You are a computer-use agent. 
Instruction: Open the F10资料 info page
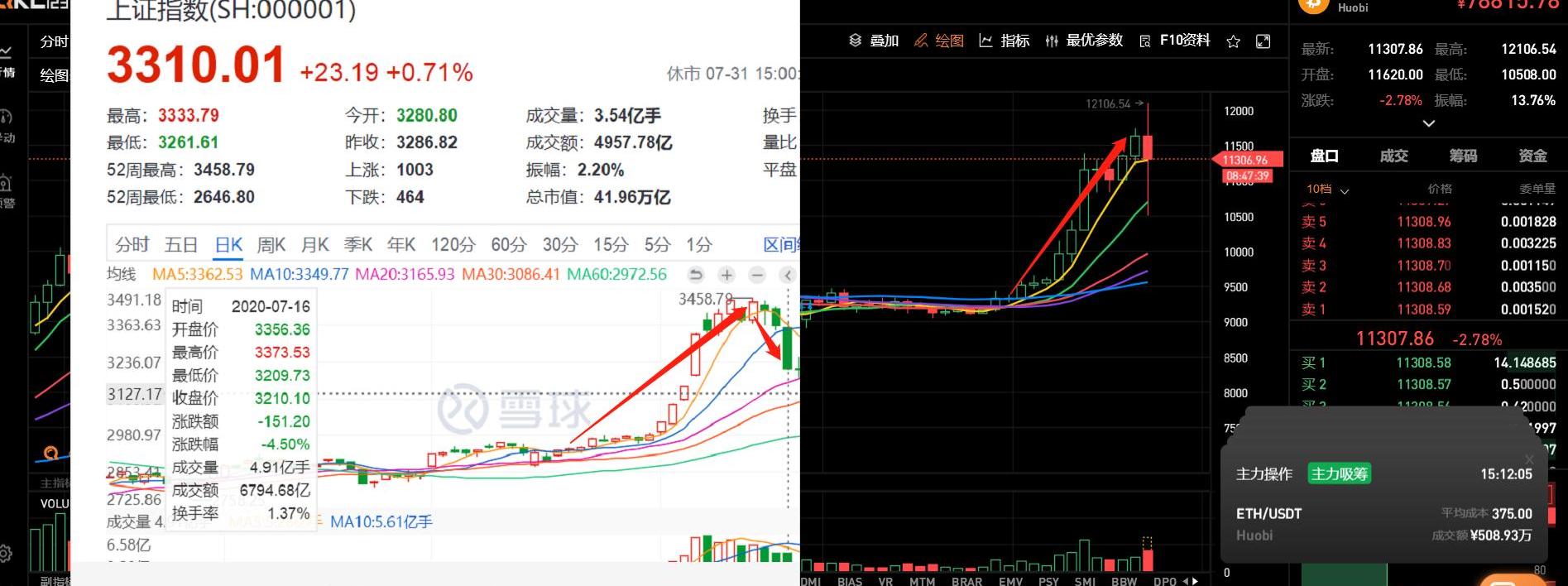click(x=1175, y=41)
